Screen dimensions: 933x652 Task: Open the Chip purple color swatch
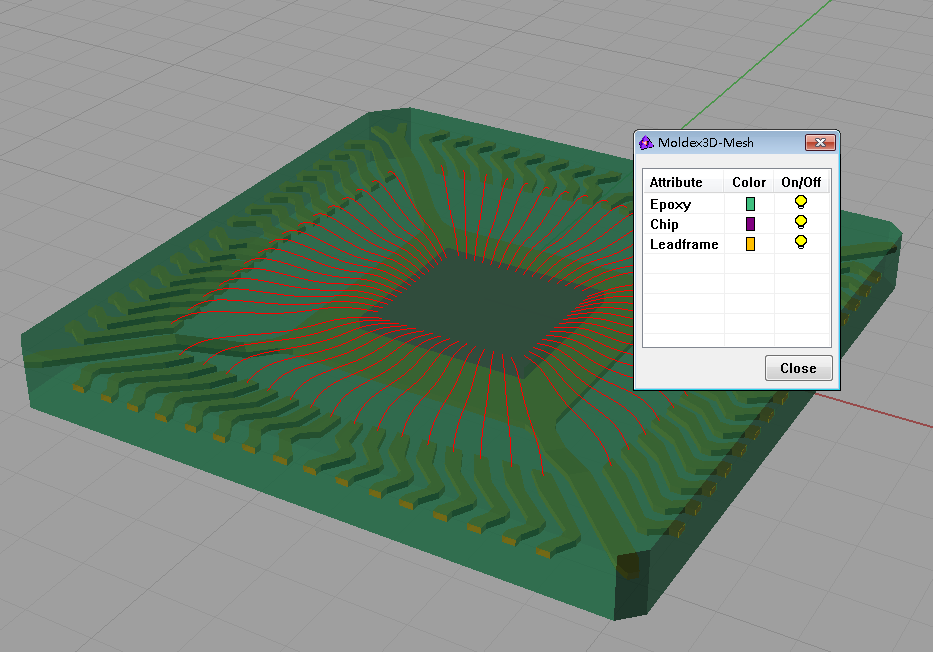(750, 224)
